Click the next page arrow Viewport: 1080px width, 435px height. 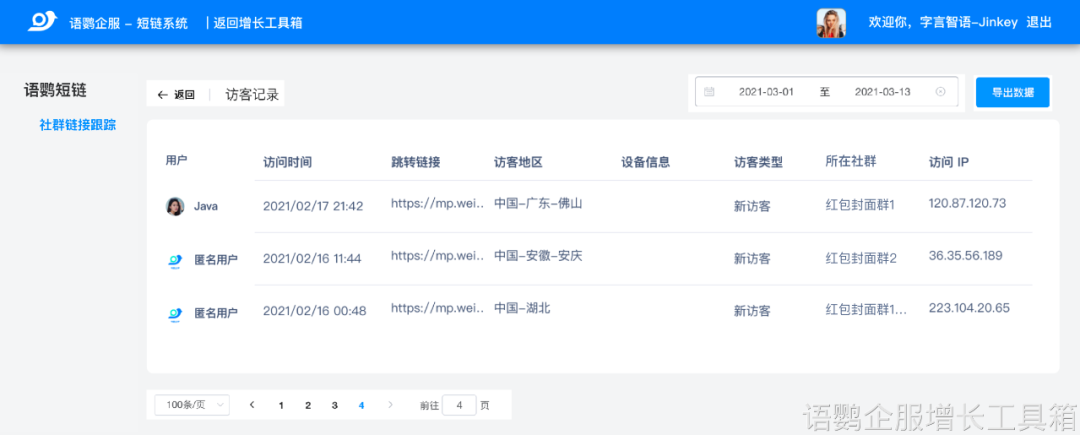click(390, 405)
